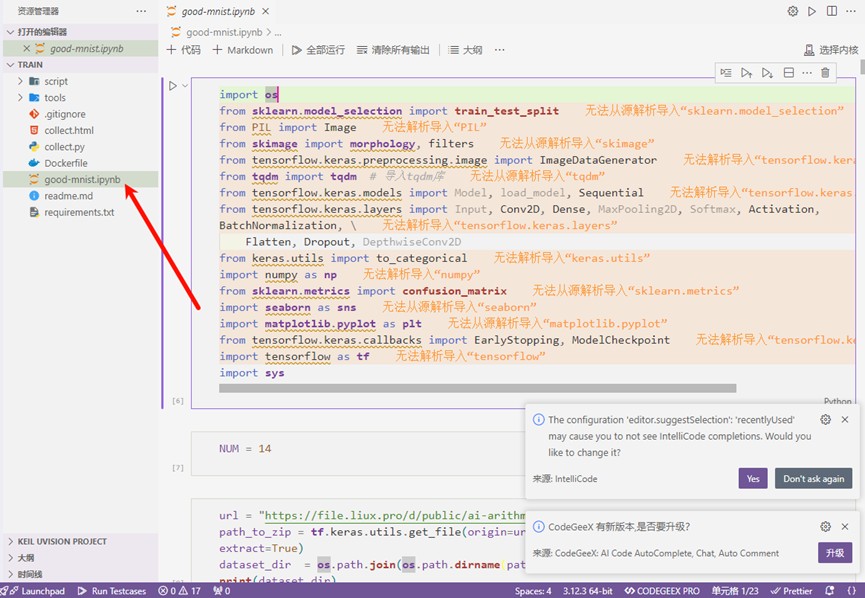
Task: Select good-mnist.ipynb in the TRAIN file tree
Action: [x=81, y=179]
